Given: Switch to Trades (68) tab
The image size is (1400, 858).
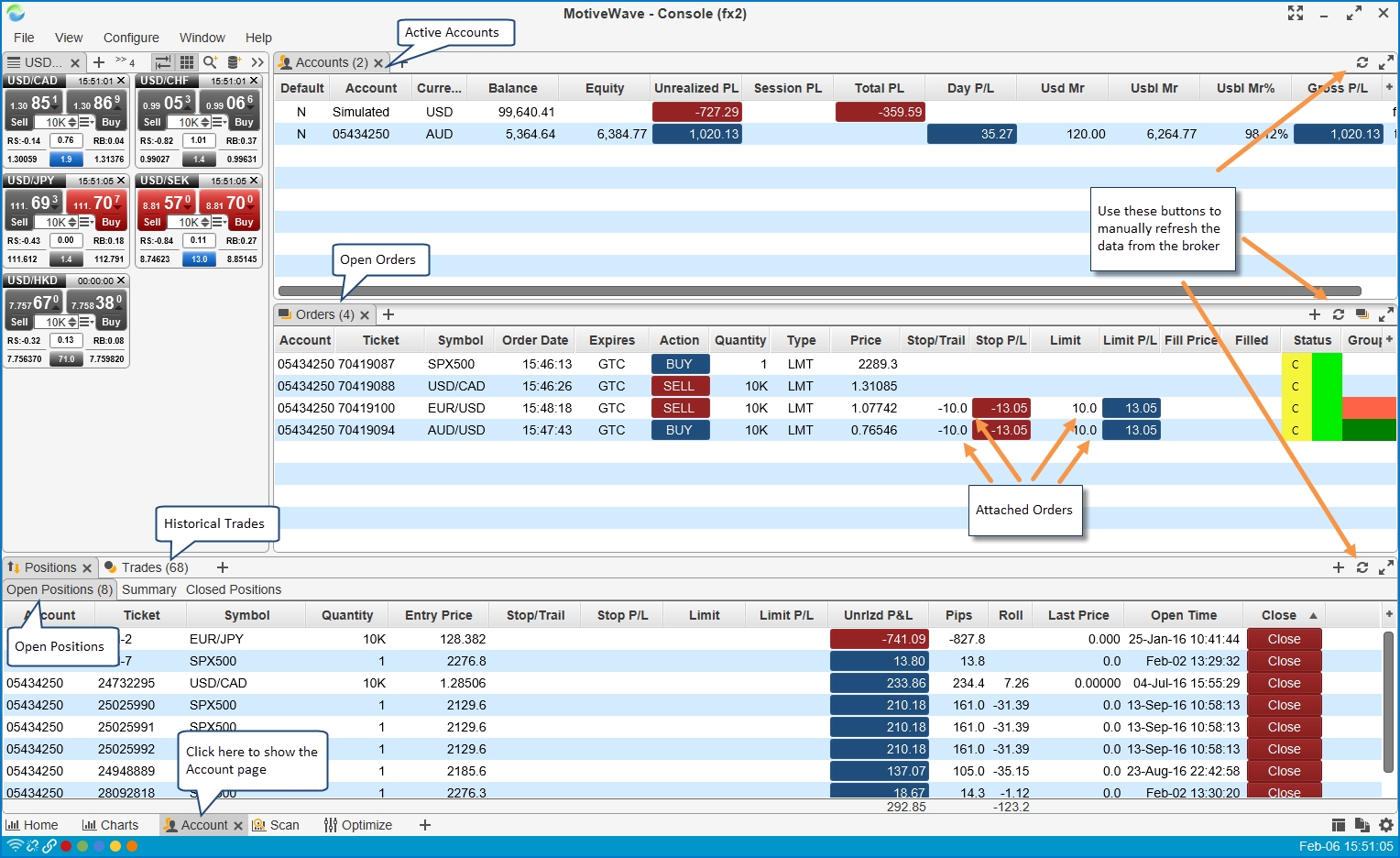Looking at the screenshot, I should click(147, 567).
